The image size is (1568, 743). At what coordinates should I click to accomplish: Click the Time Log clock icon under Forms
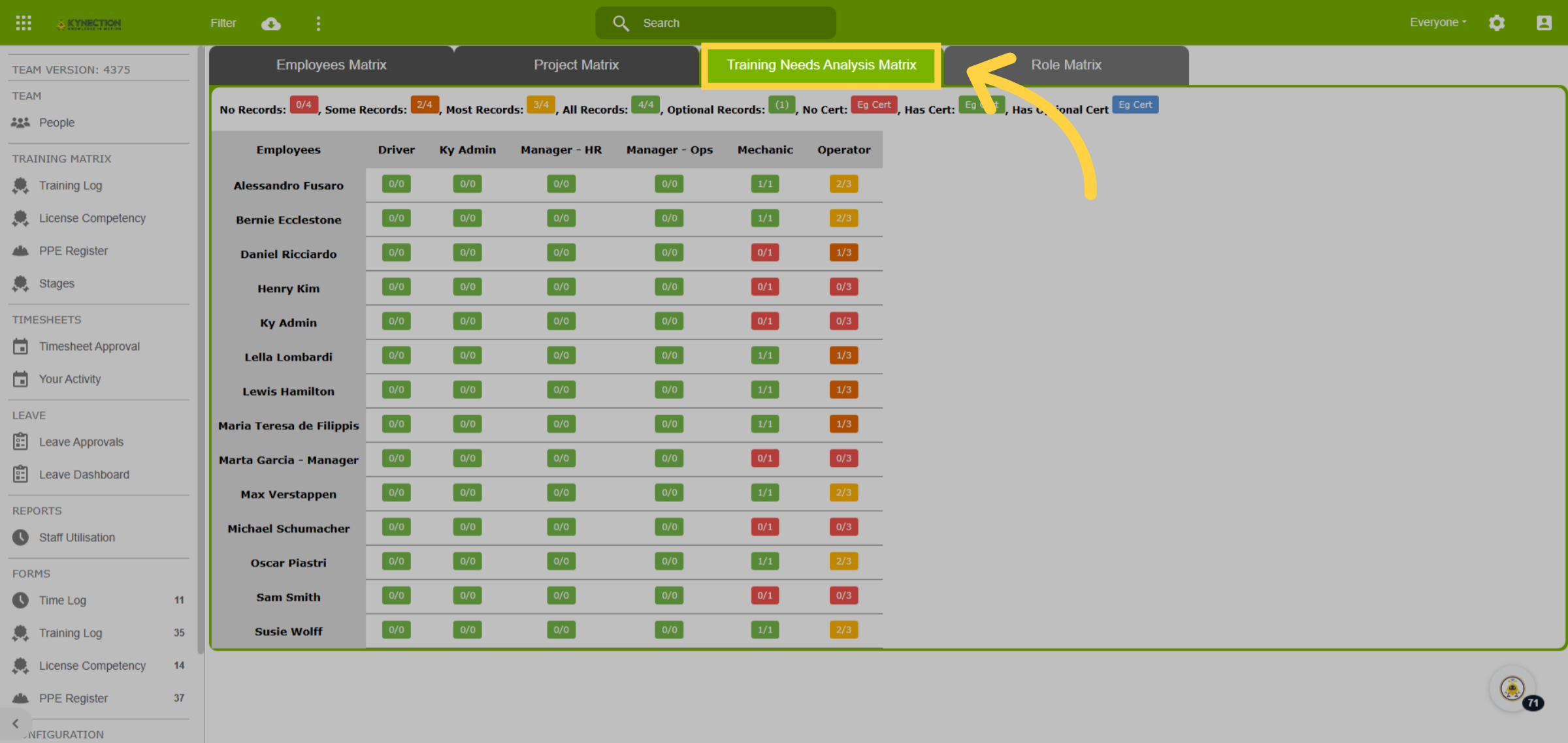click(x=20, y=600)
